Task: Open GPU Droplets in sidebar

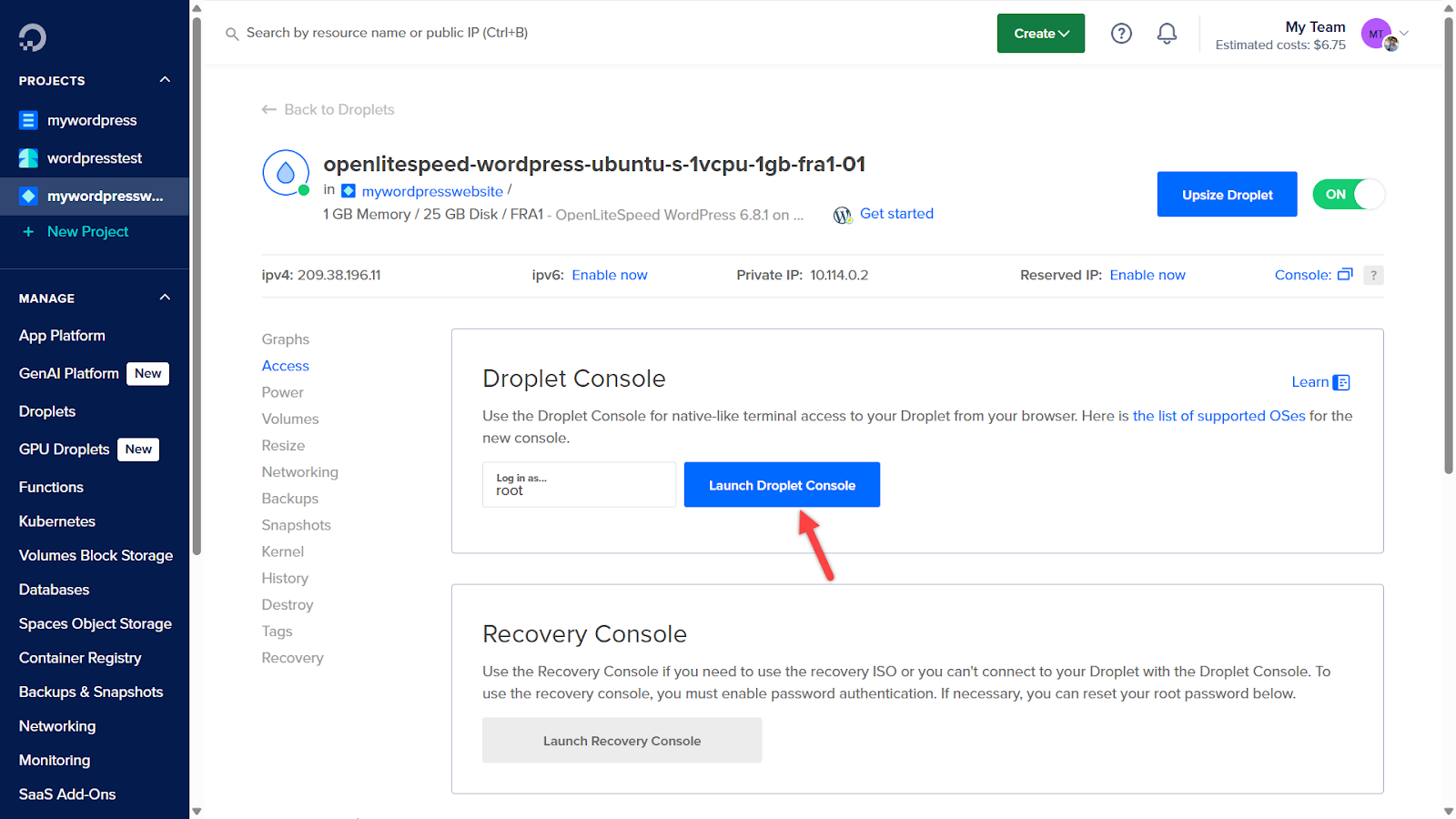Action: [x=64, y=450]
